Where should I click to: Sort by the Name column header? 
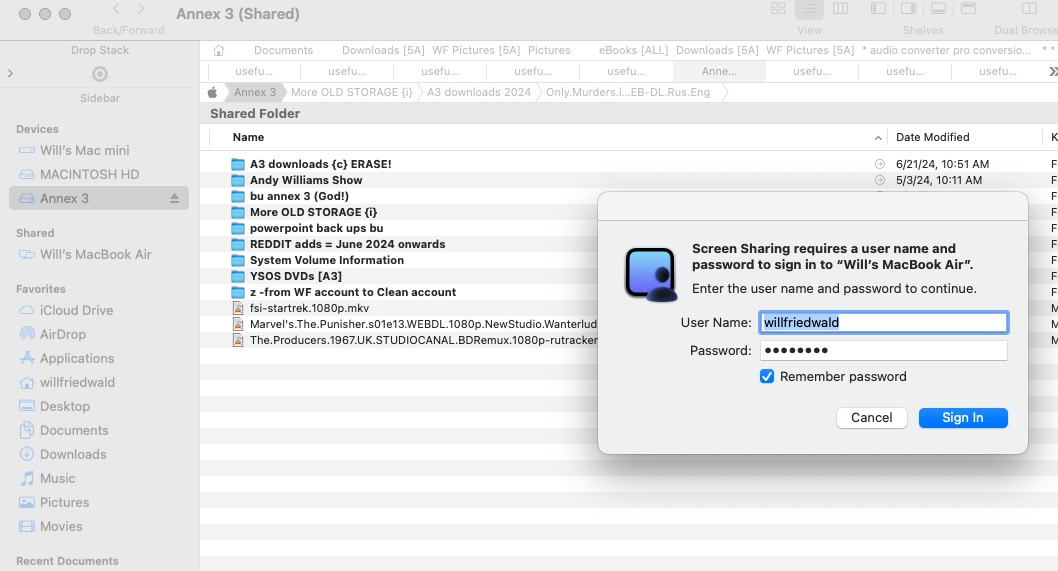248,137
